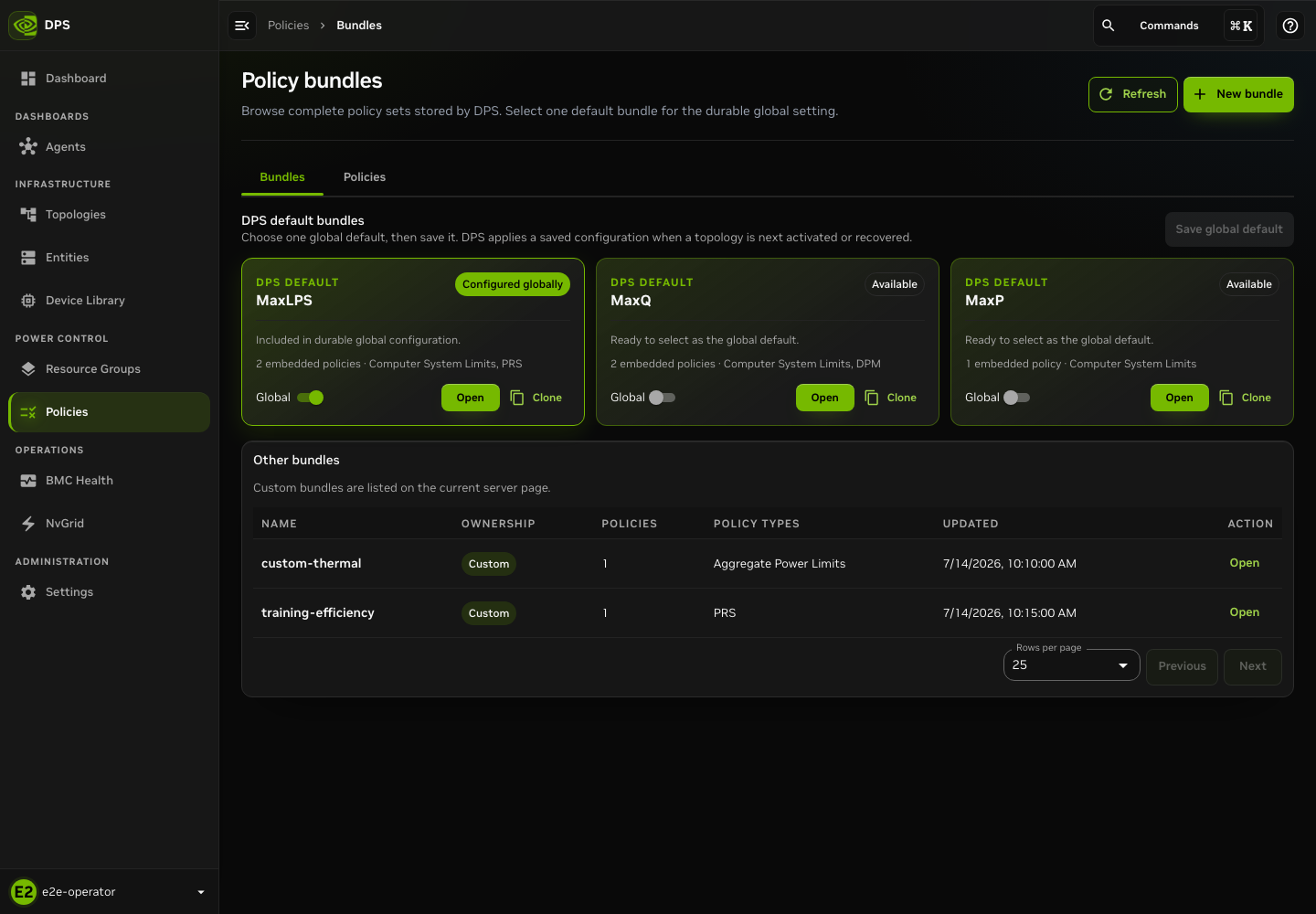This screenshot has width=1316, height=914.
Task: Open Device Library in the sidebar
Action: pos(110,301)
